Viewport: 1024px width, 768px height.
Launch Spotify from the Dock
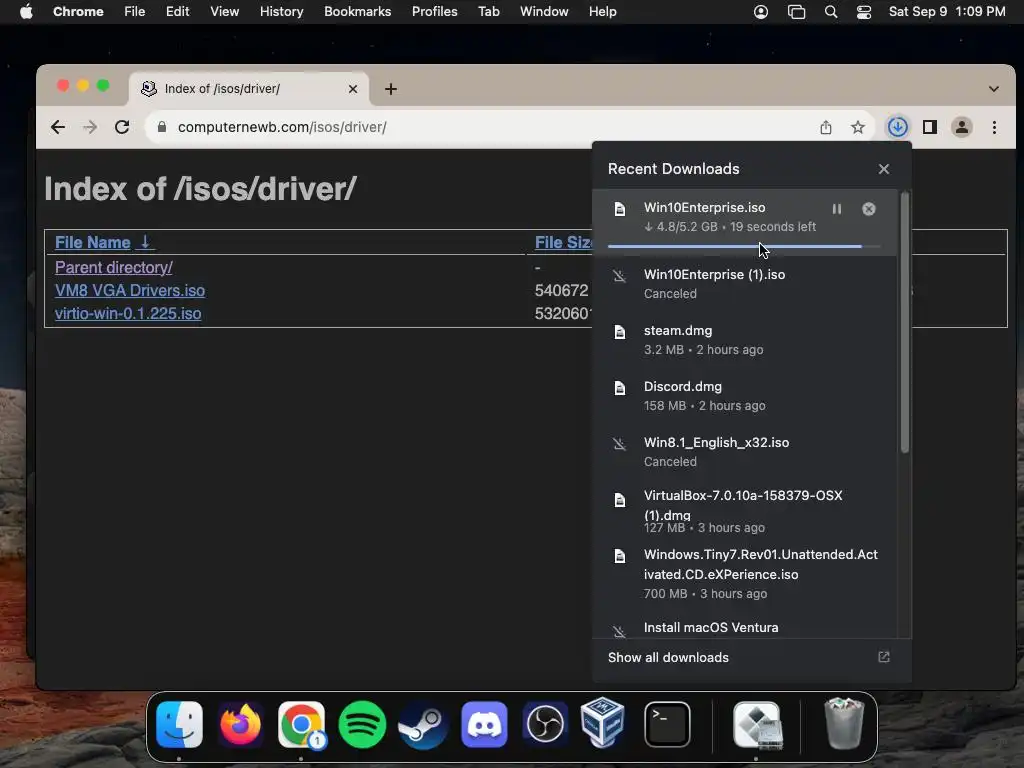(362, 724)
